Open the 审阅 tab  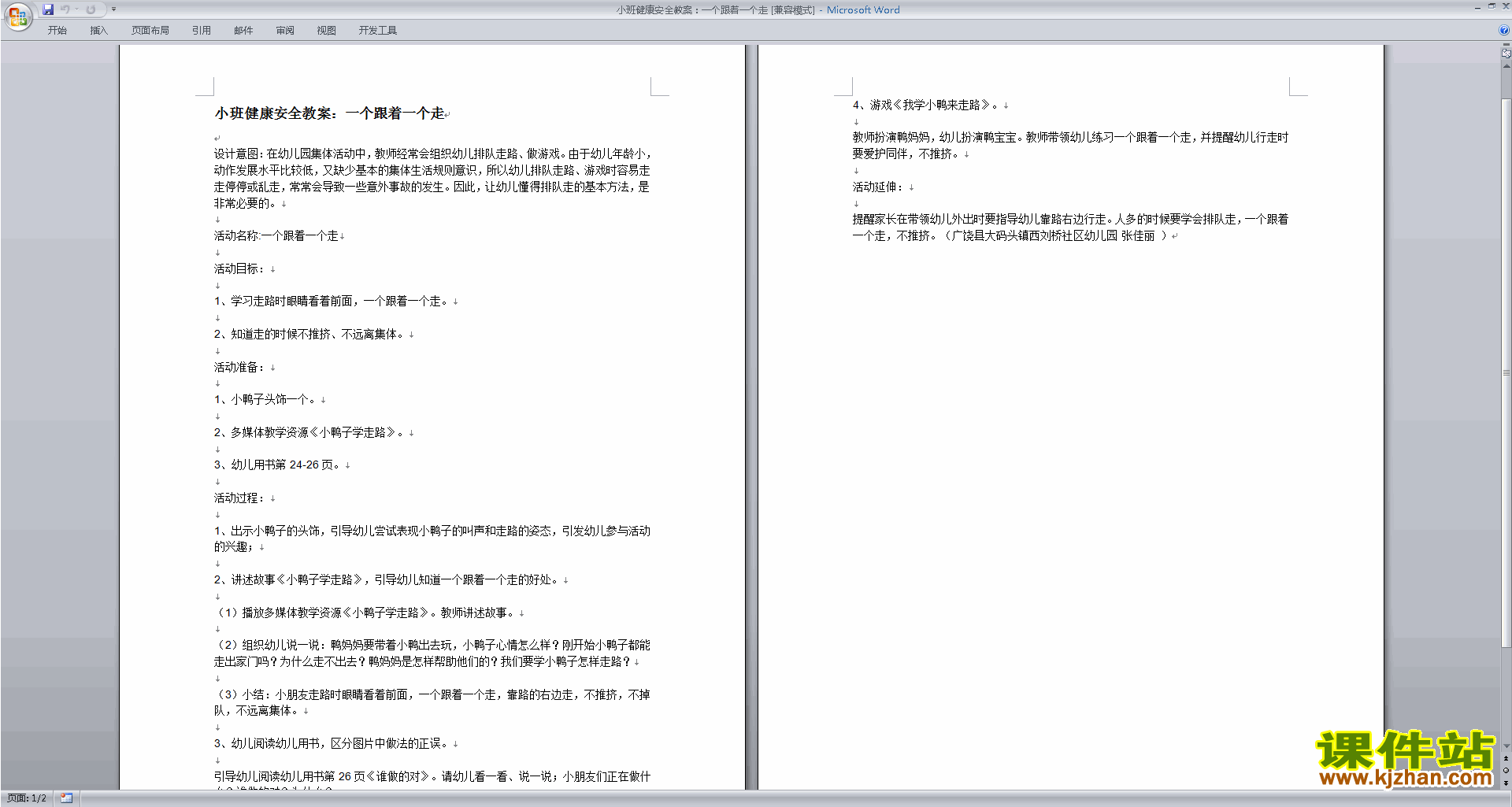tap(284, 31)
